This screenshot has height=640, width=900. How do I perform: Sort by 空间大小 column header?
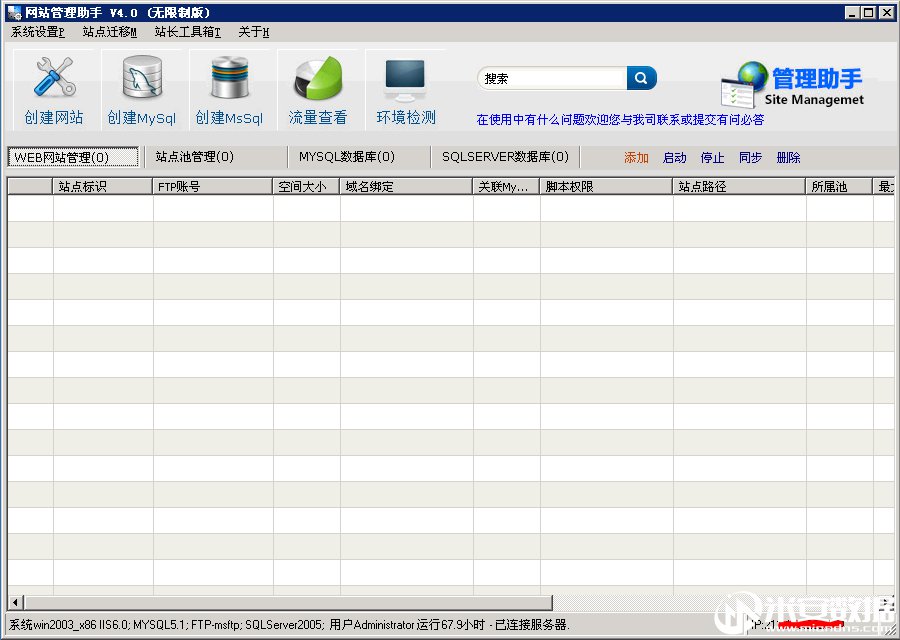click(307, 187)
